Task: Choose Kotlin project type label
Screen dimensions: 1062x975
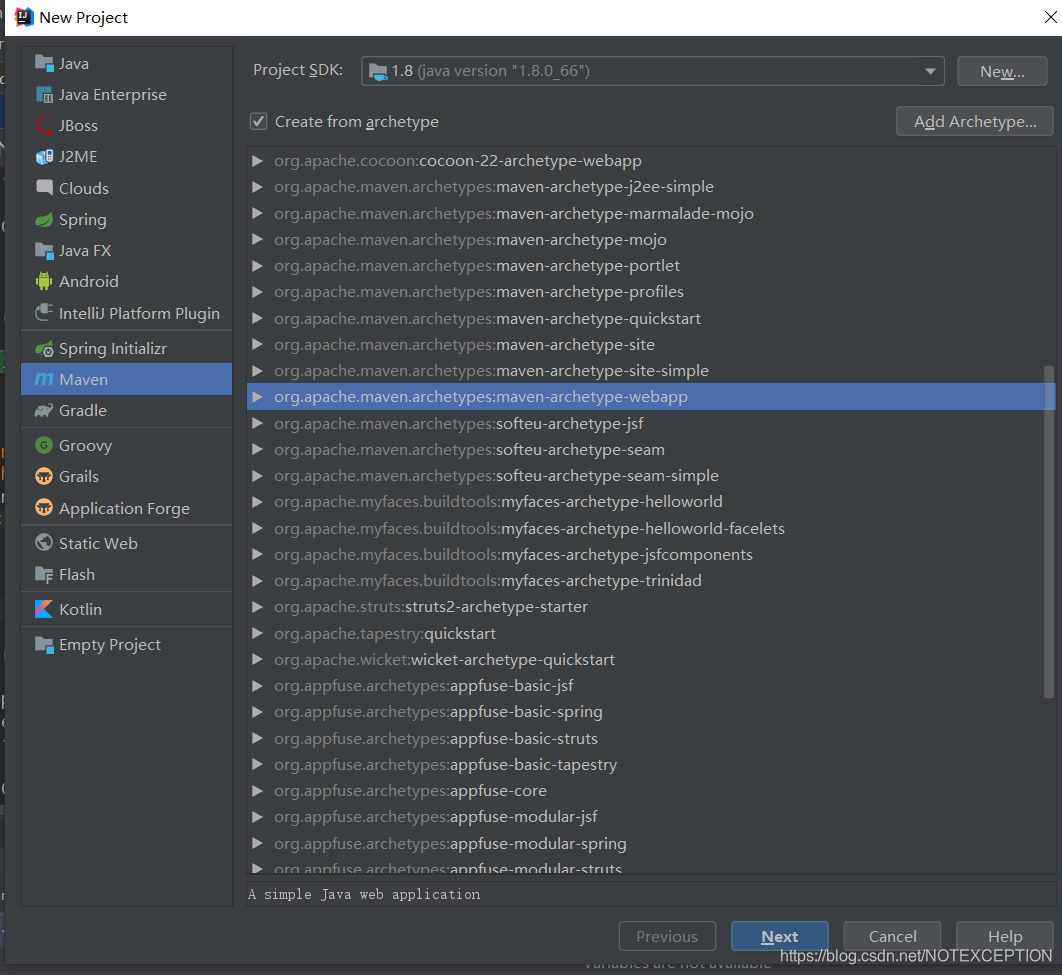Action: coord(81,609)
